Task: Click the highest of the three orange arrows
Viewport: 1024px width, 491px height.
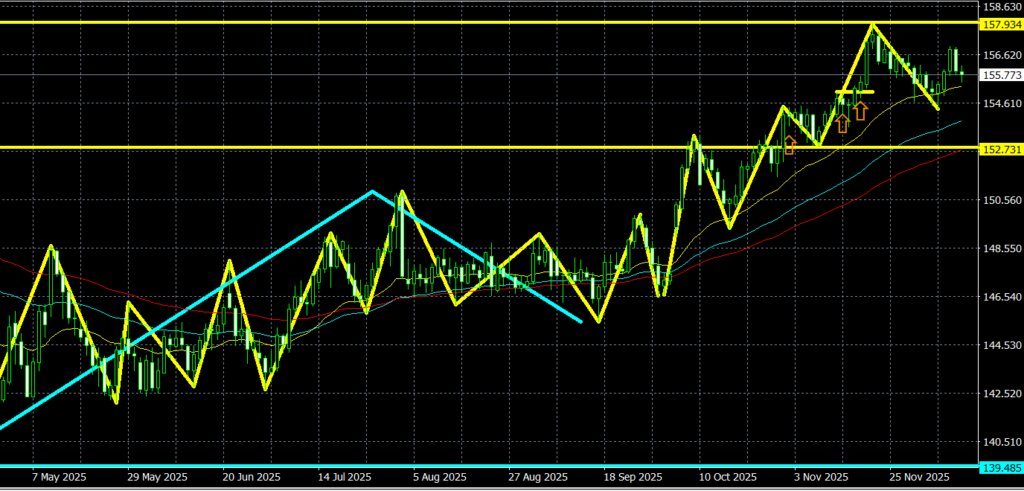Action: [860, 110]
